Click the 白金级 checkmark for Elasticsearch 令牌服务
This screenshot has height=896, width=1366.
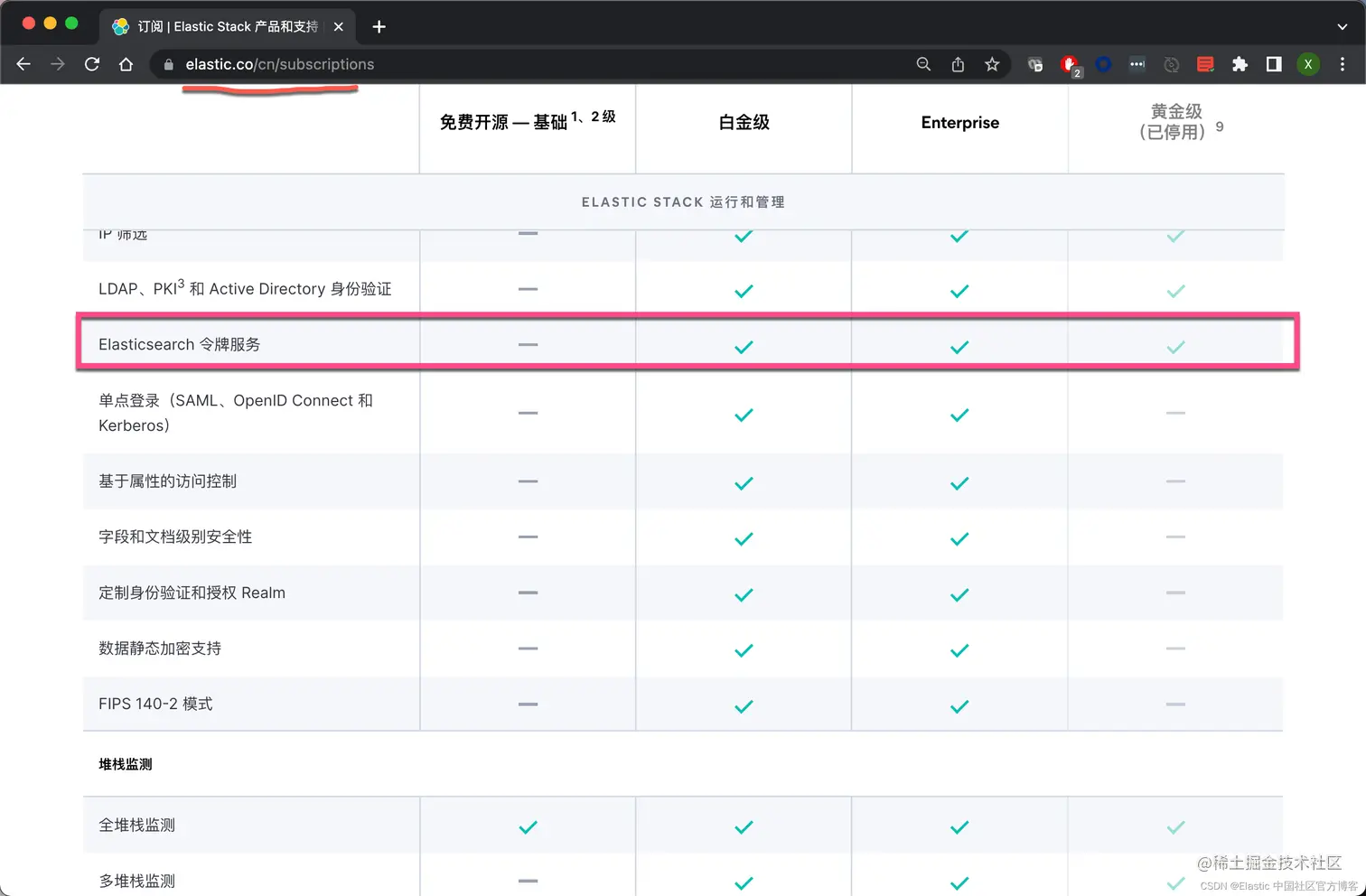click(744, 347)
